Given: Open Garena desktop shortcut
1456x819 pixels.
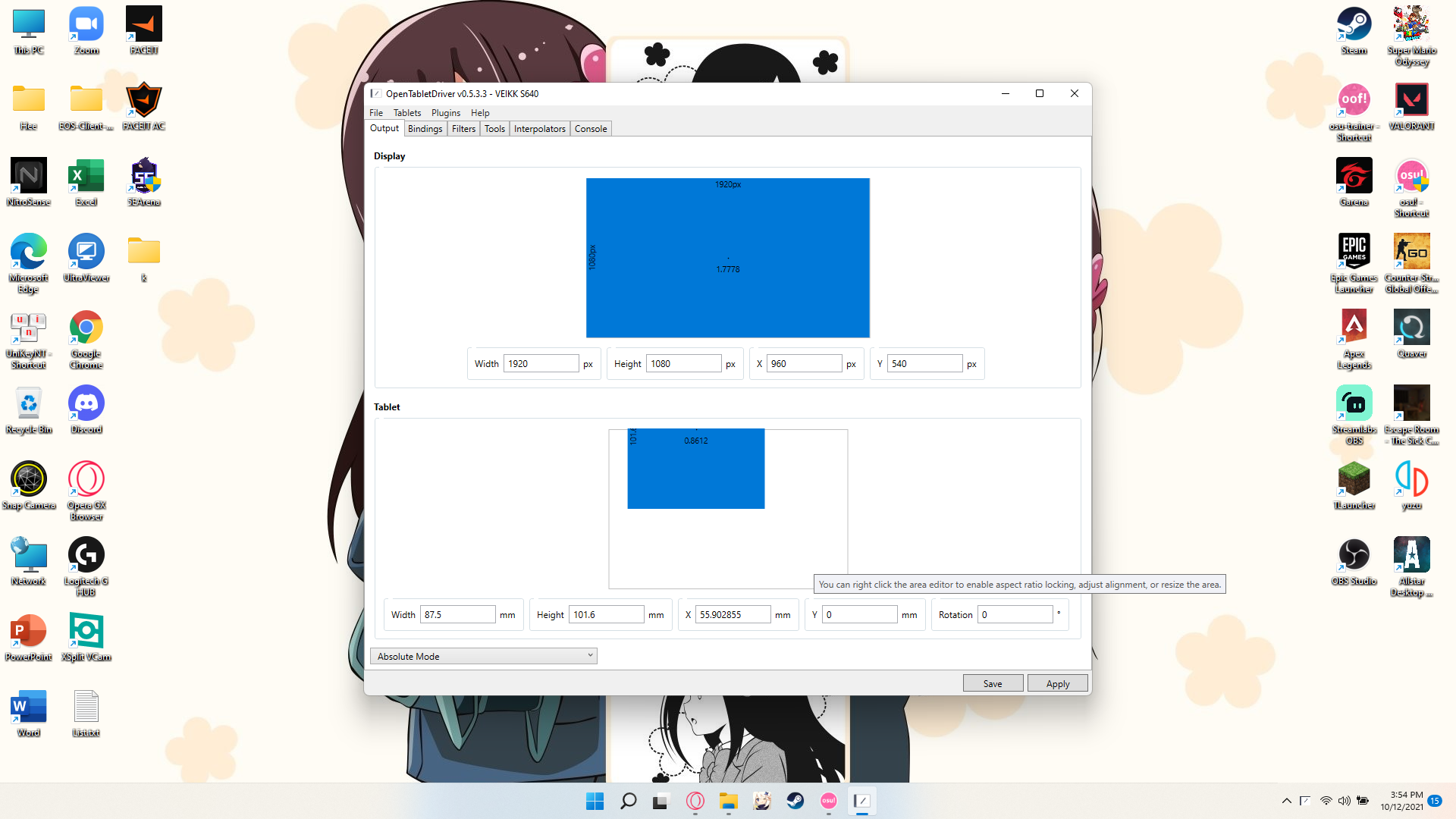Looking at the screenshot, I should point(1354,183).
